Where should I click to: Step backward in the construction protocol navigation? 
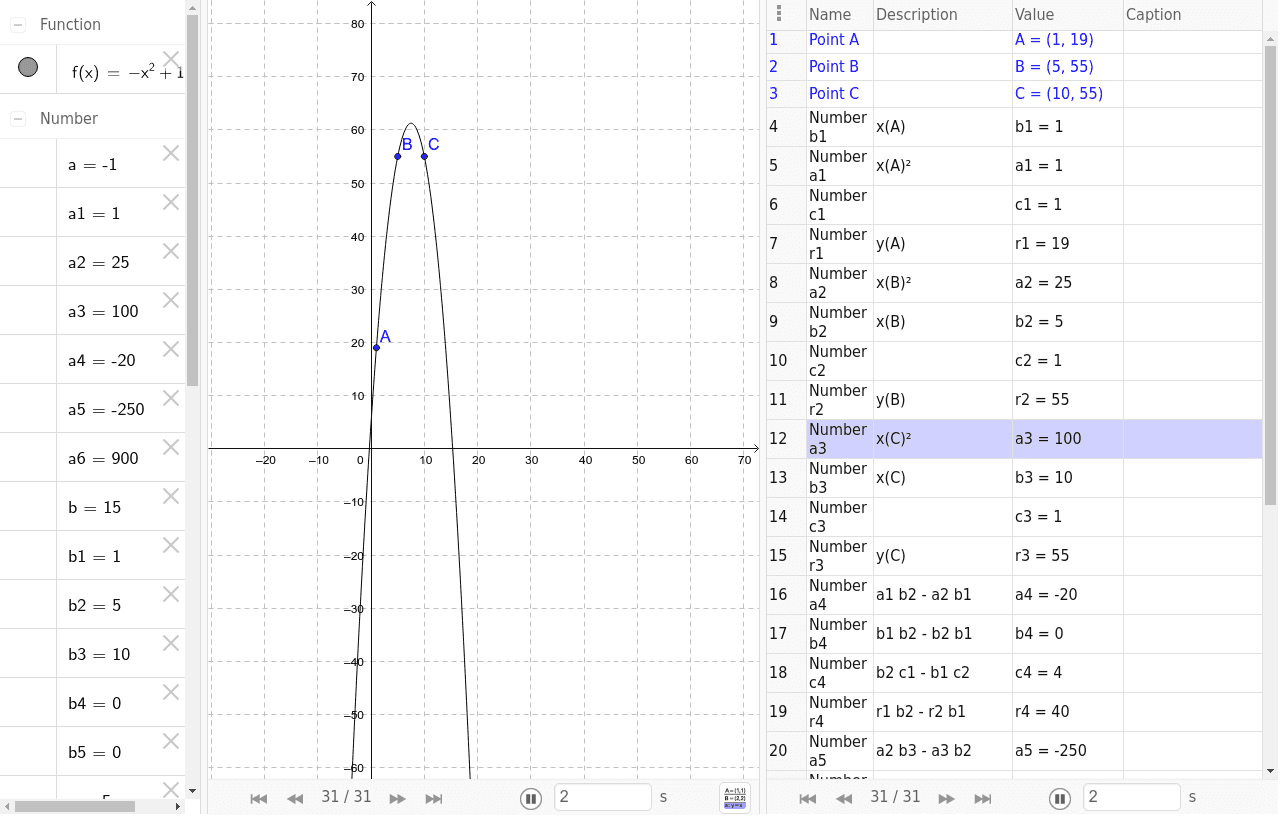pos(844,798)
